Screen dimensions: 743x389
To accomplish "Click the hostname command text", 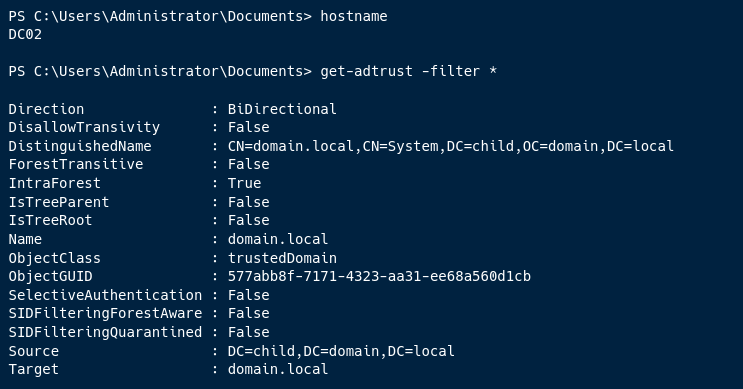I will tap(353, 16).
